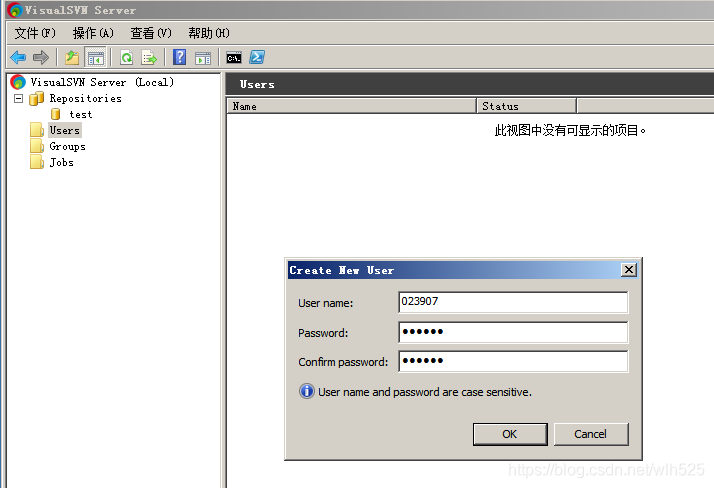Click the info icon beside case sensitive note
The height and width of the screenshot is (488, 714).
click(307, 391)
